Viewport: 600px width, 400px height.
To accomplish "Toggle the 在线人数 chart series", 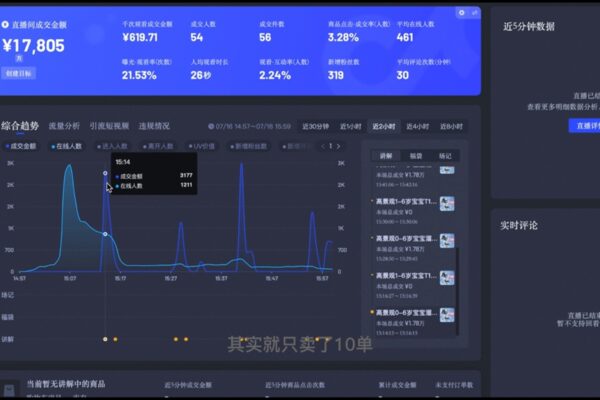I will [x=67, y=146].
